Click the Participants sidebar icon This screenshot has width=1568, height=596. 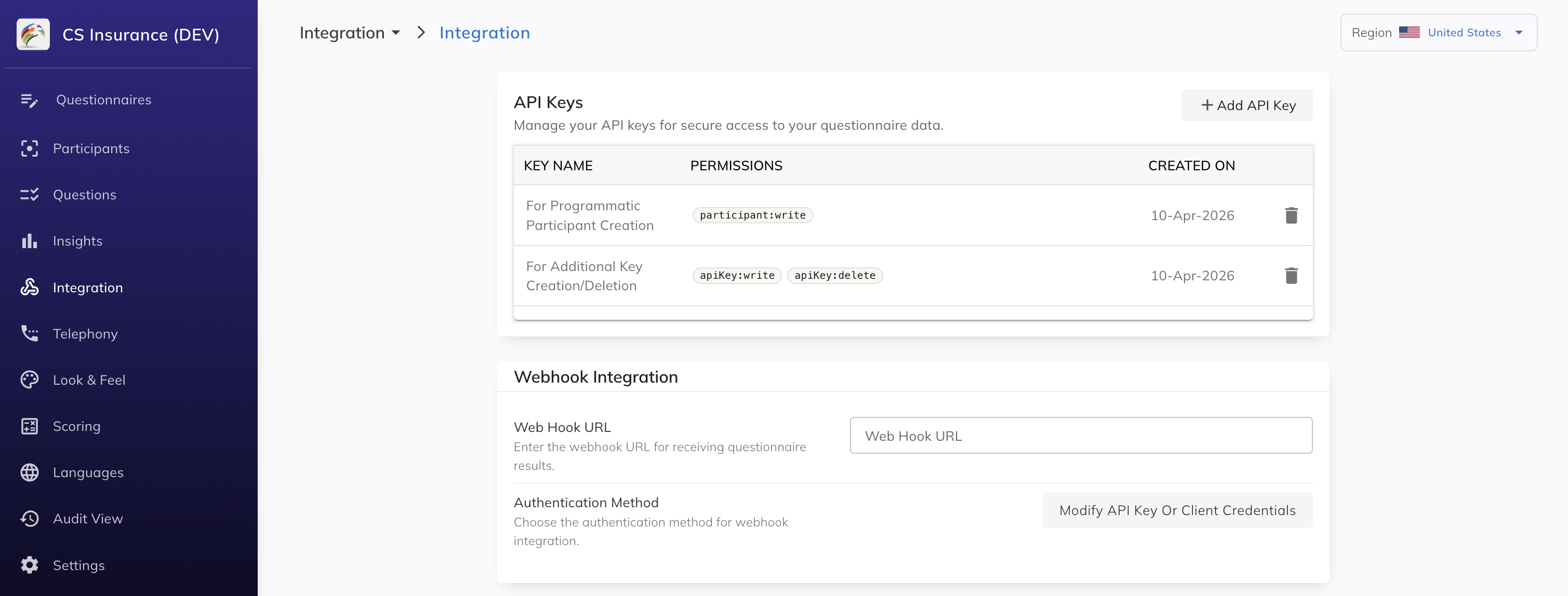point(29,148)
